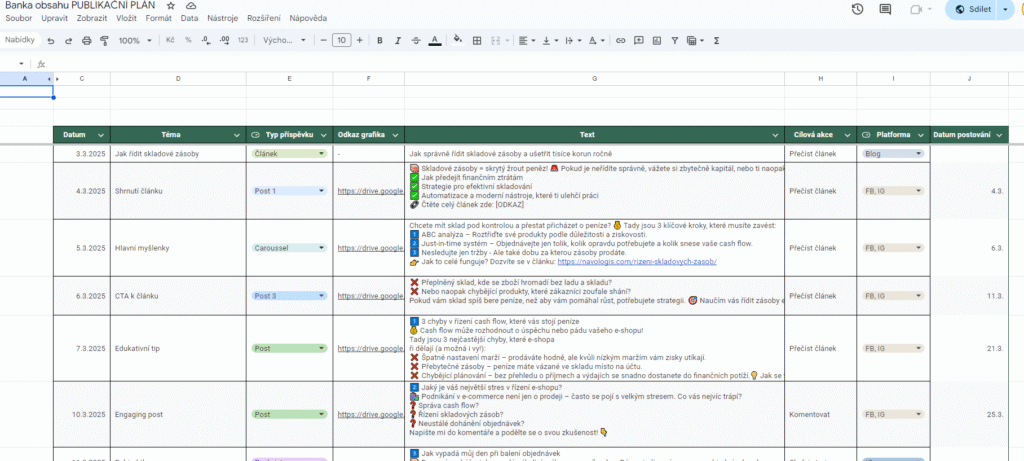The height and width of the screenshot is (461, 1024).
Task: Toggle bold formatting
Action: coord(379,41)
